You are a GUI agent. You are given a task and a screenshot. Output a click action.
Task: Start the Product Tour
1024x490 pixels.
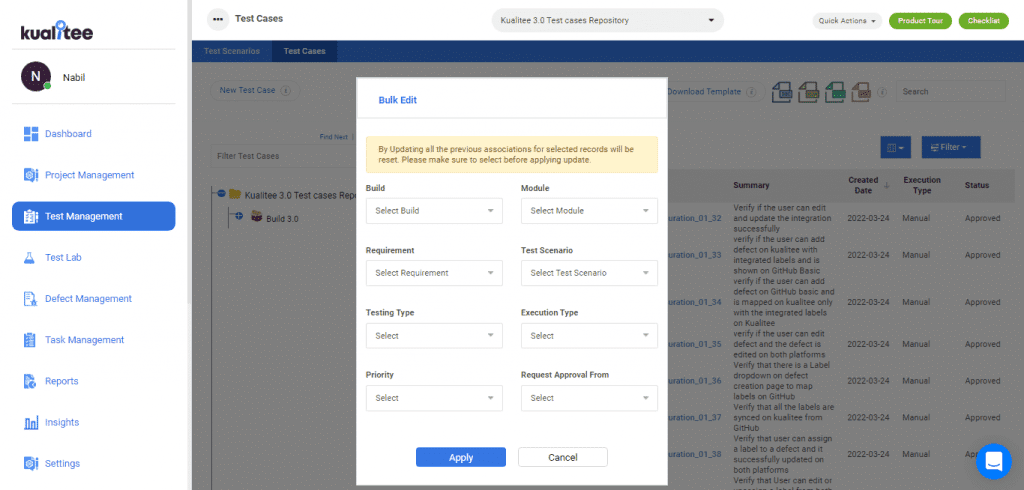click(920, 21)
